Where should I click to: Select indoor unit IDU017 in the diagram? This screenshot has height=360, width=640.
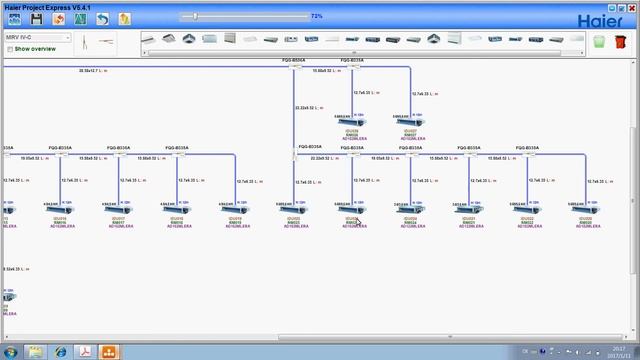pyautogui.click(x=118, y=210)
